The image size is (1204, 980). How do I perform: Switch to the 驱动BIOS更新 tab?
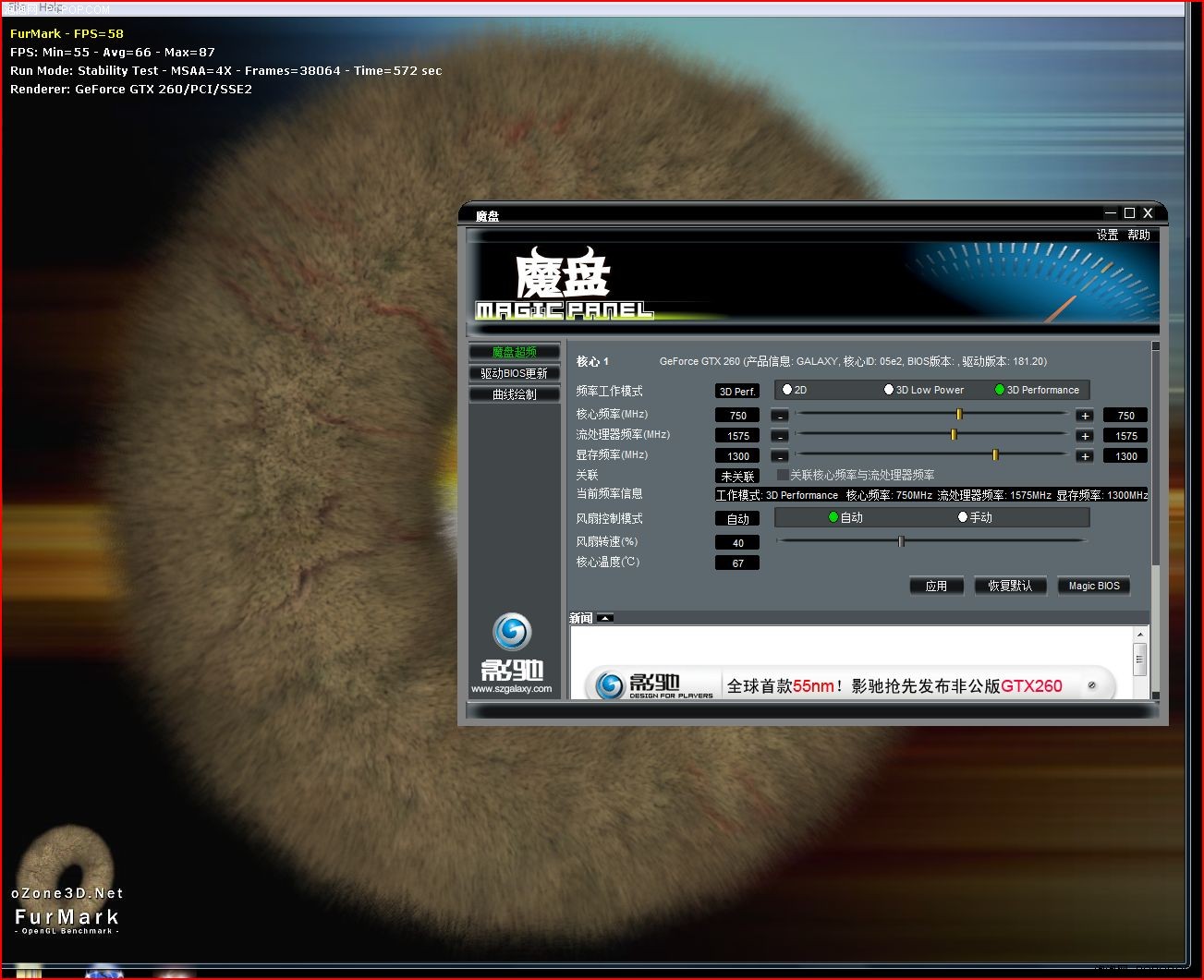coord(514,373)
